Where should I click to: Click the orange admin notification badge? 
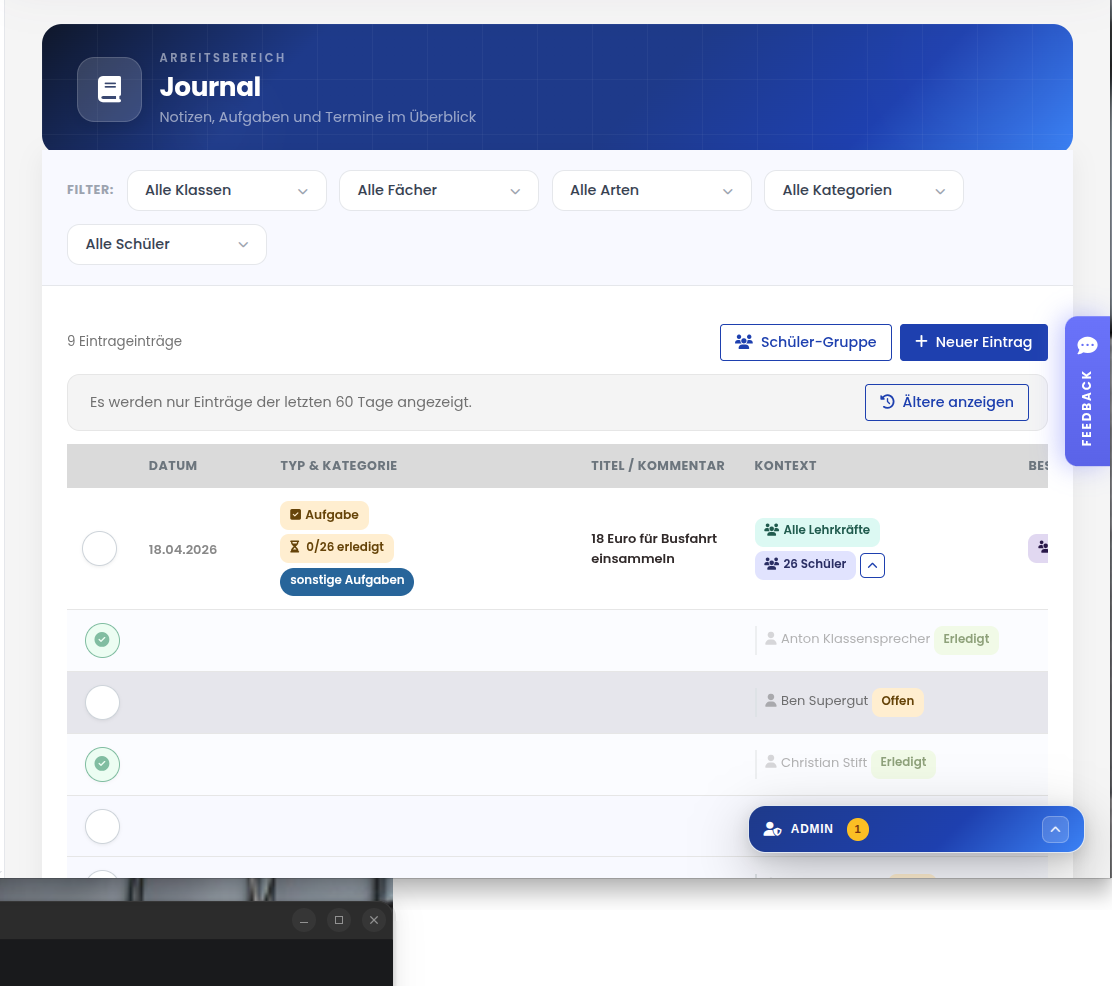coord(857,829)
